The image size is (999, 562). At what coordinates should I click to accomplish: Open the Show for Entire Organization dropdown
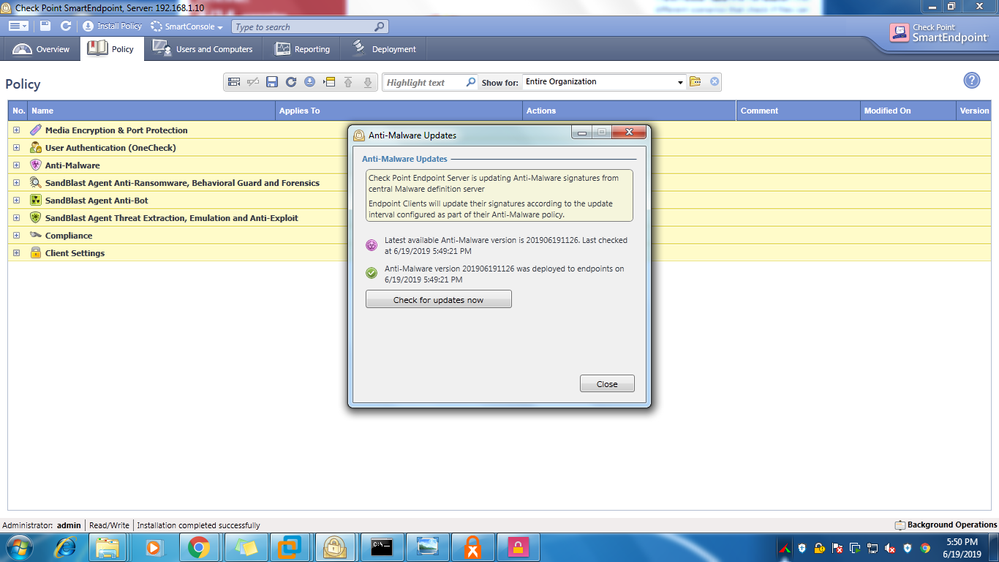680,82
